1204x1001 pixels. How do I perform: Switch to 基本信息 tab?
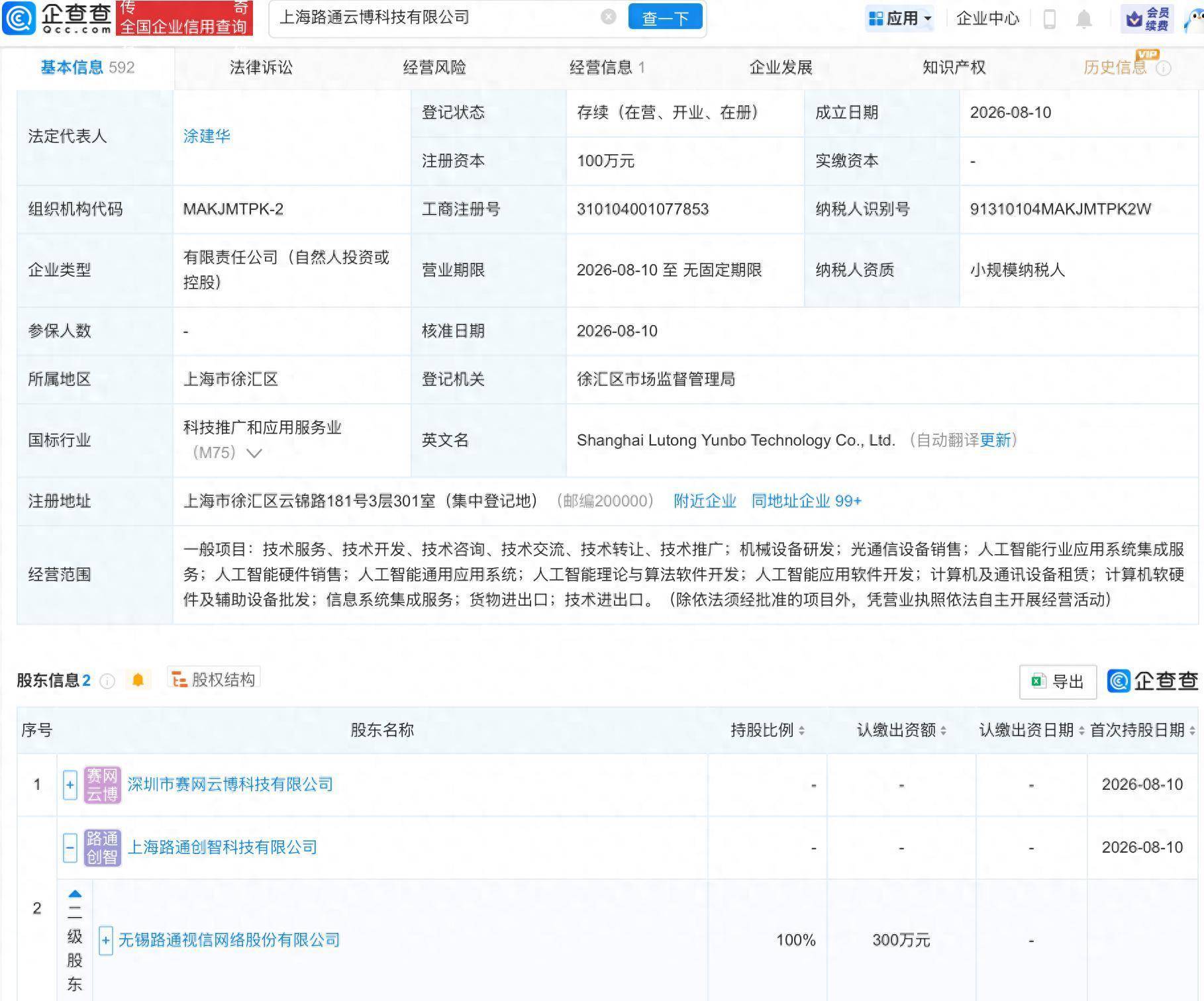point(87,68)
